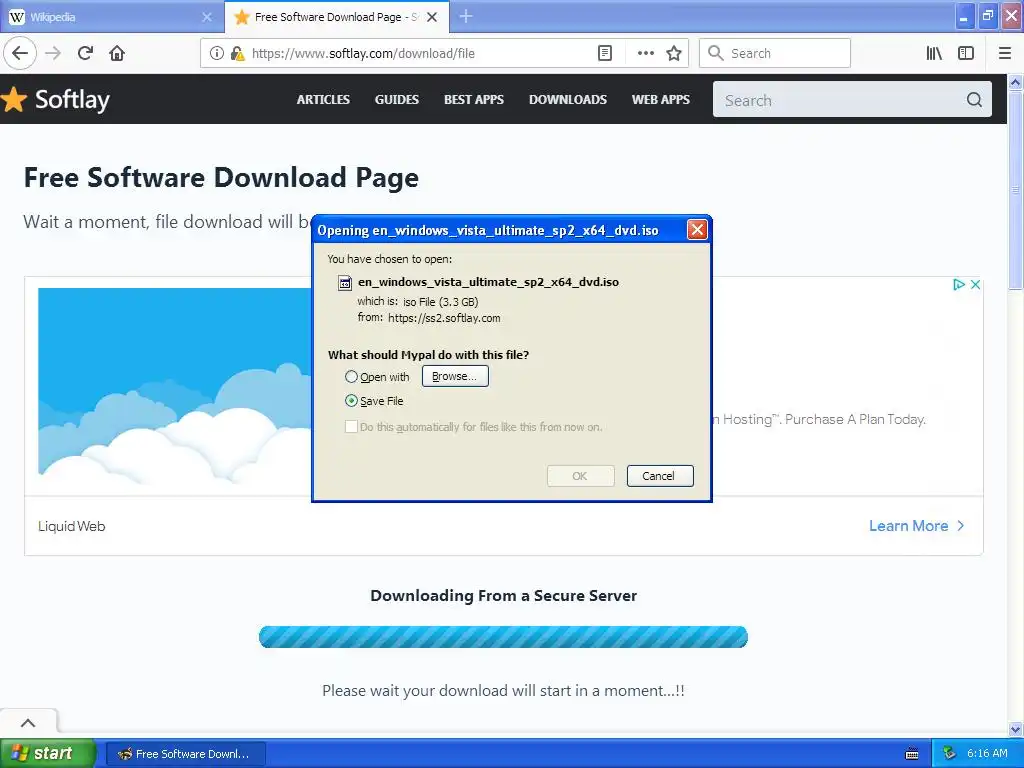Click the 6:16 AM taskbar clock

tap(987, 754)
